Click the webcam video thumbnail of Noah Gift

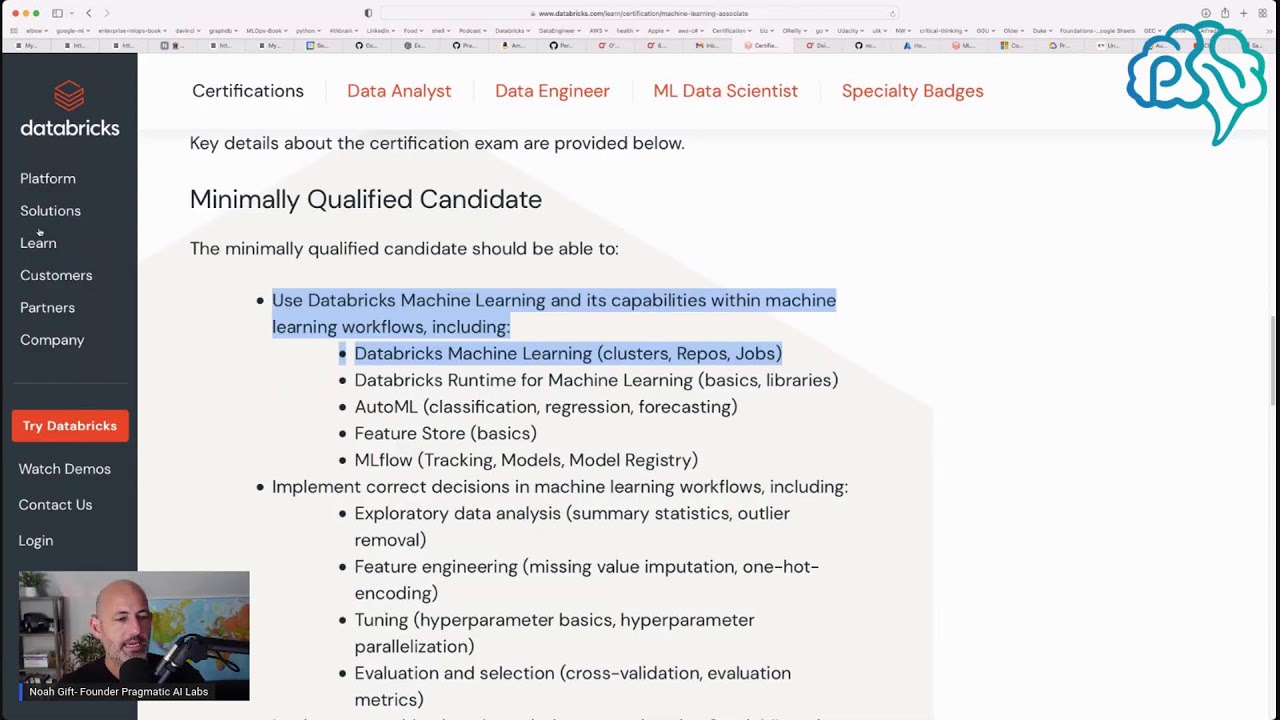pos(134,636)
